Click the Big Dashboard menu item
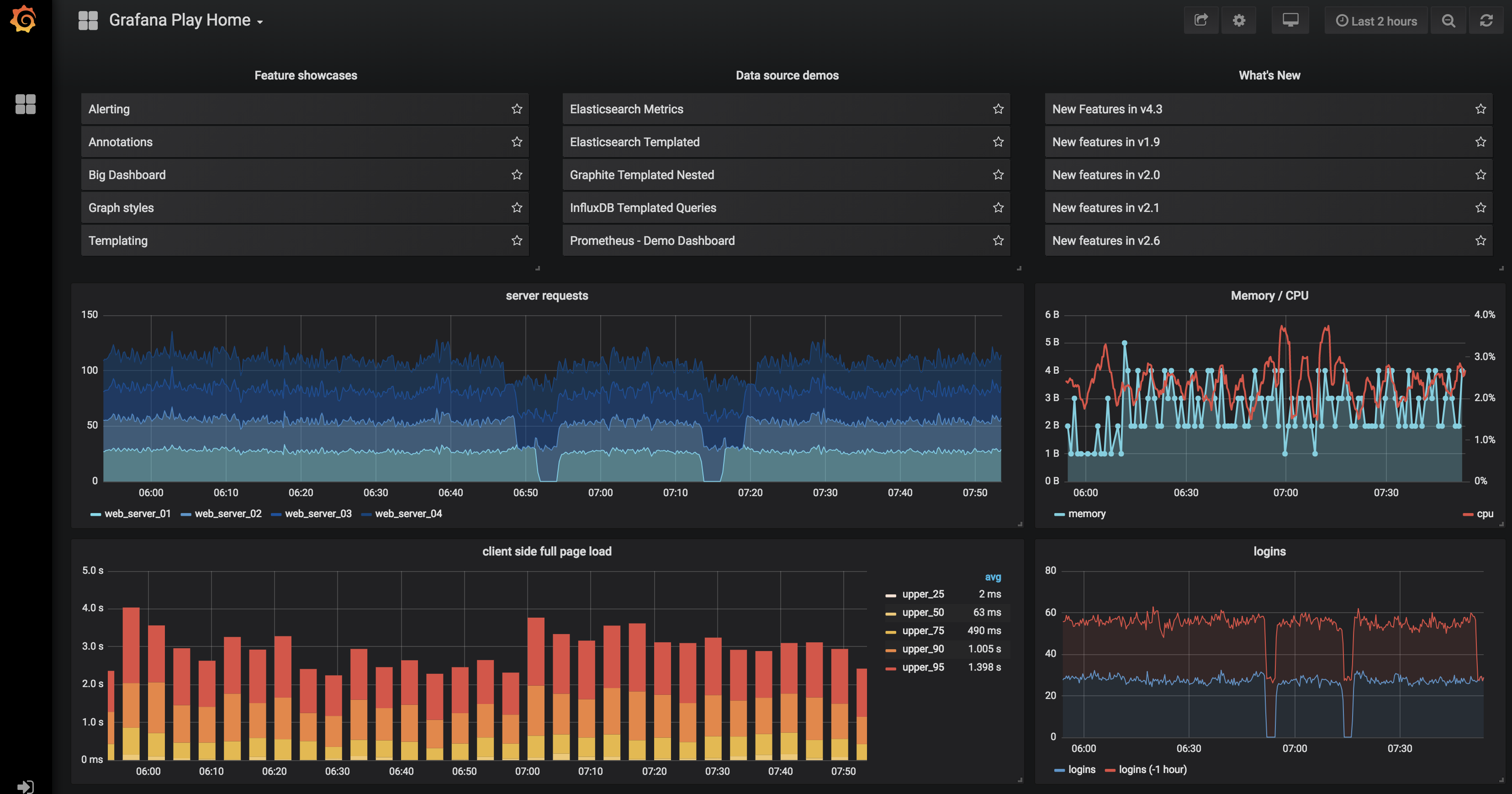Screen dimensions: 1512x794 pyautogui.click(x=305, y=175)
